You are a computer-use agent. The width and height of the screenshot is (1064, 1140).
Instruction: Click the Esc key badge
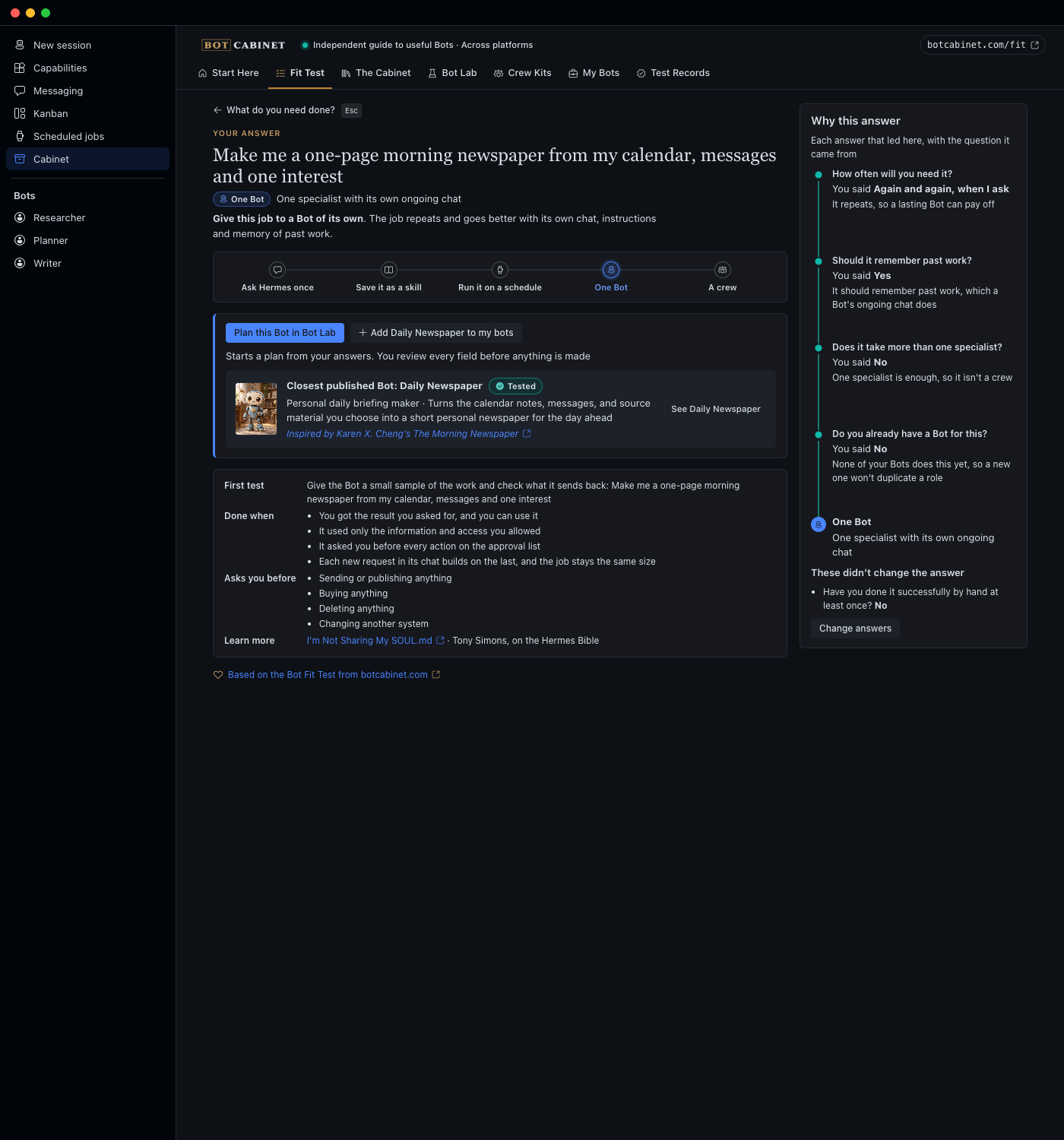(351, 111)
